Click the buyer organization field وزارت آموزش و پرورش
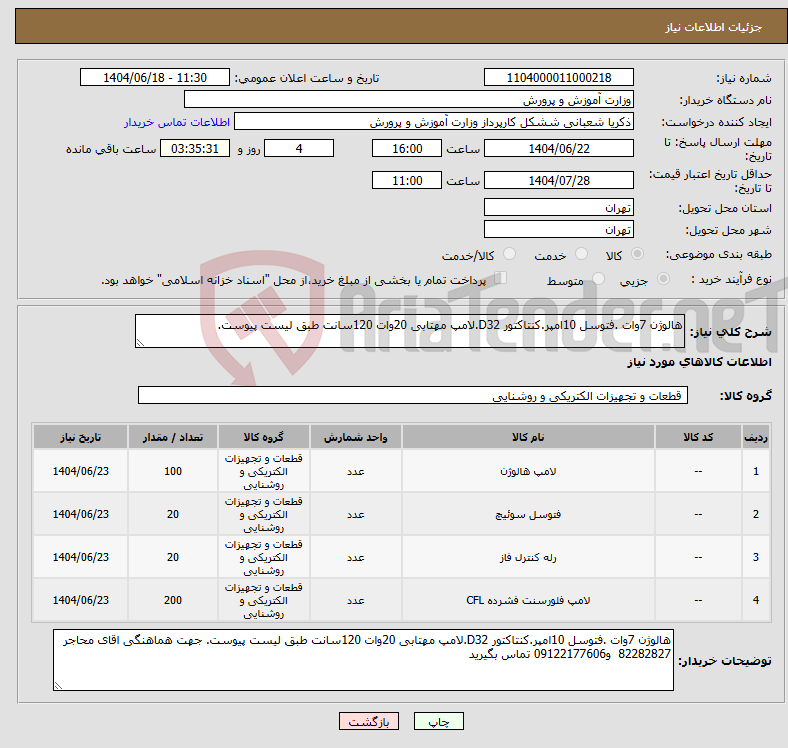This screenshot has width=788, height=748. click(x=409, y=100)
